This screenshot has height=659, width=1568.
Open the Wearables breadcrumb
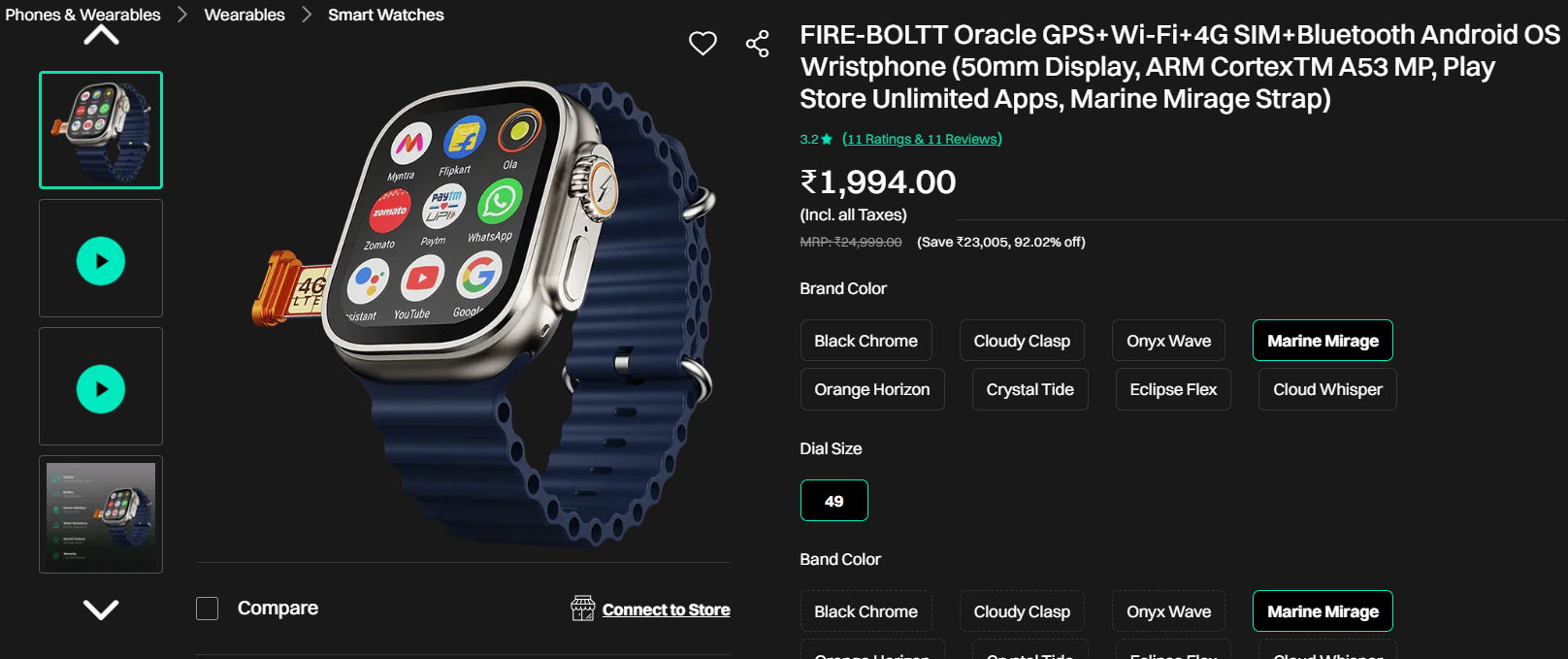245,15
